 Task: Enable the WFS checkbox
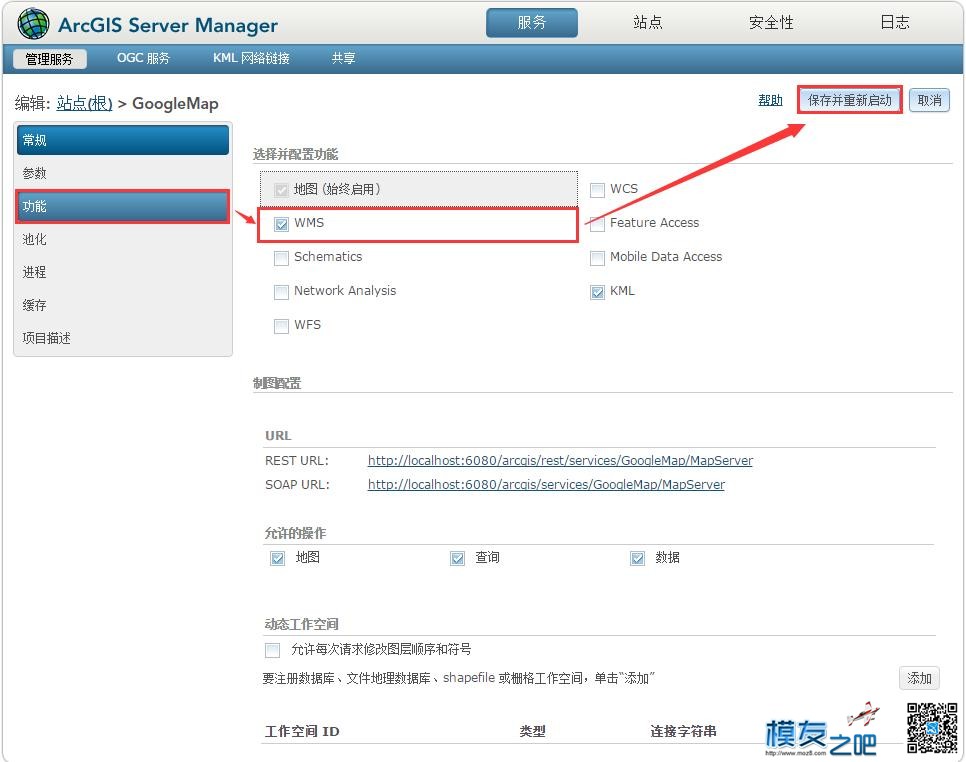tap(282, 325)
